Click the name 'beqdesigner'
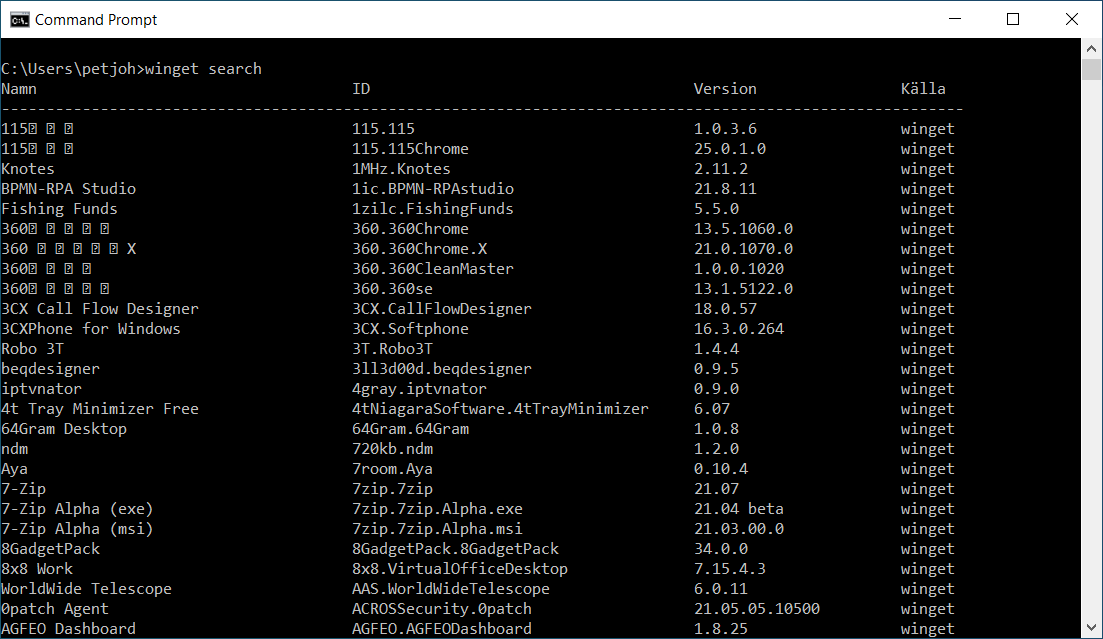 click(51, 369)
